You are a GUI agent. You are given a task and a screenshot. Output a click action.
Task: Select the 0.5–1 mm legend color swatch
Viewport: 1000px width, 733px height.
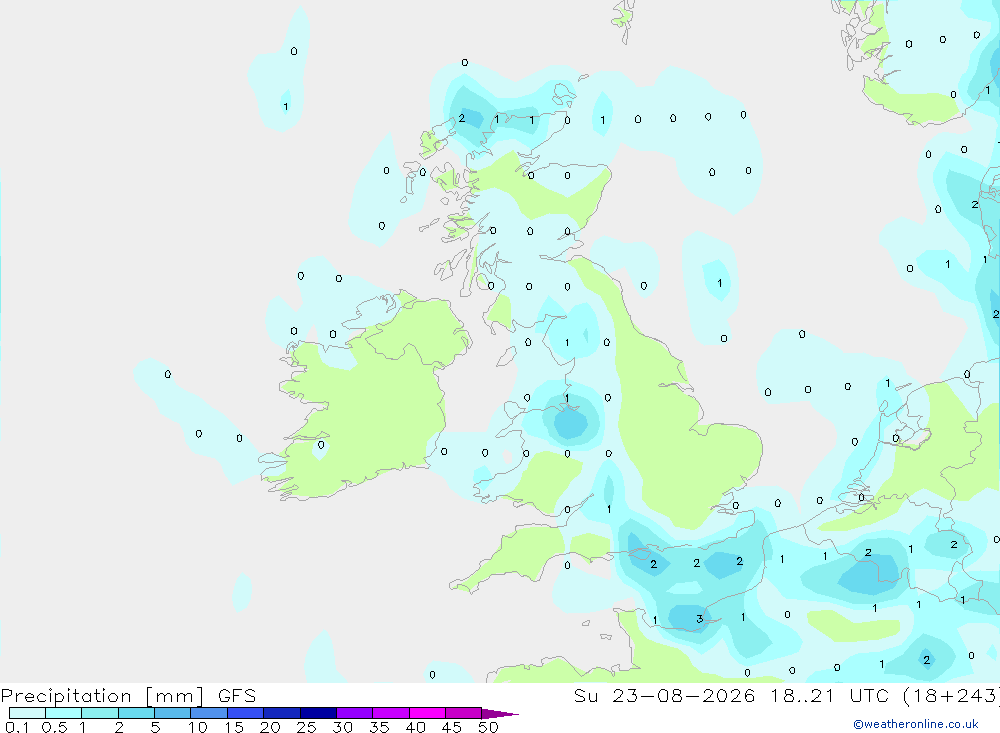coord(63,713)
